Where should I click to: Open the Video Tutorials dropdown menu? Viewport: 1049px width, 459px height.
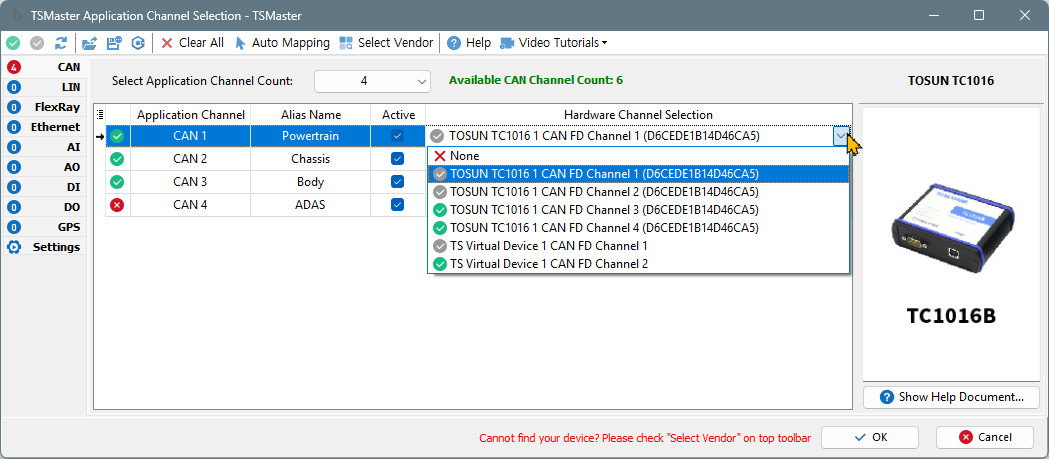click(554, 43)
